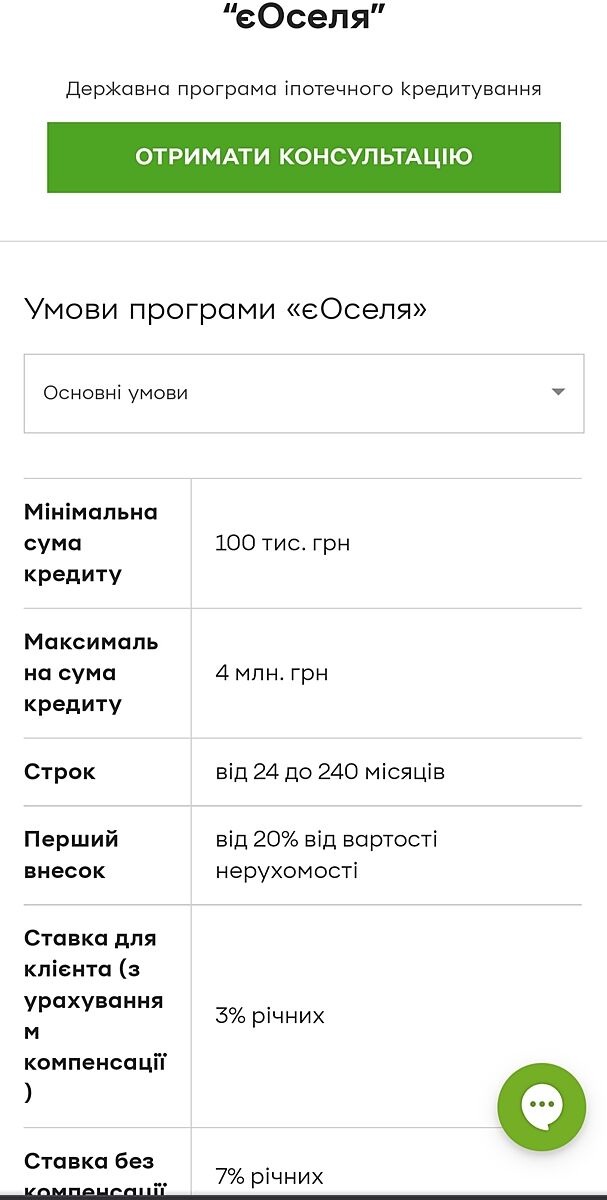The height and width of the screenshot is (1200, 607).
Task: Select 'Ставка для клієнта' row label
Action: [94, 1015]
